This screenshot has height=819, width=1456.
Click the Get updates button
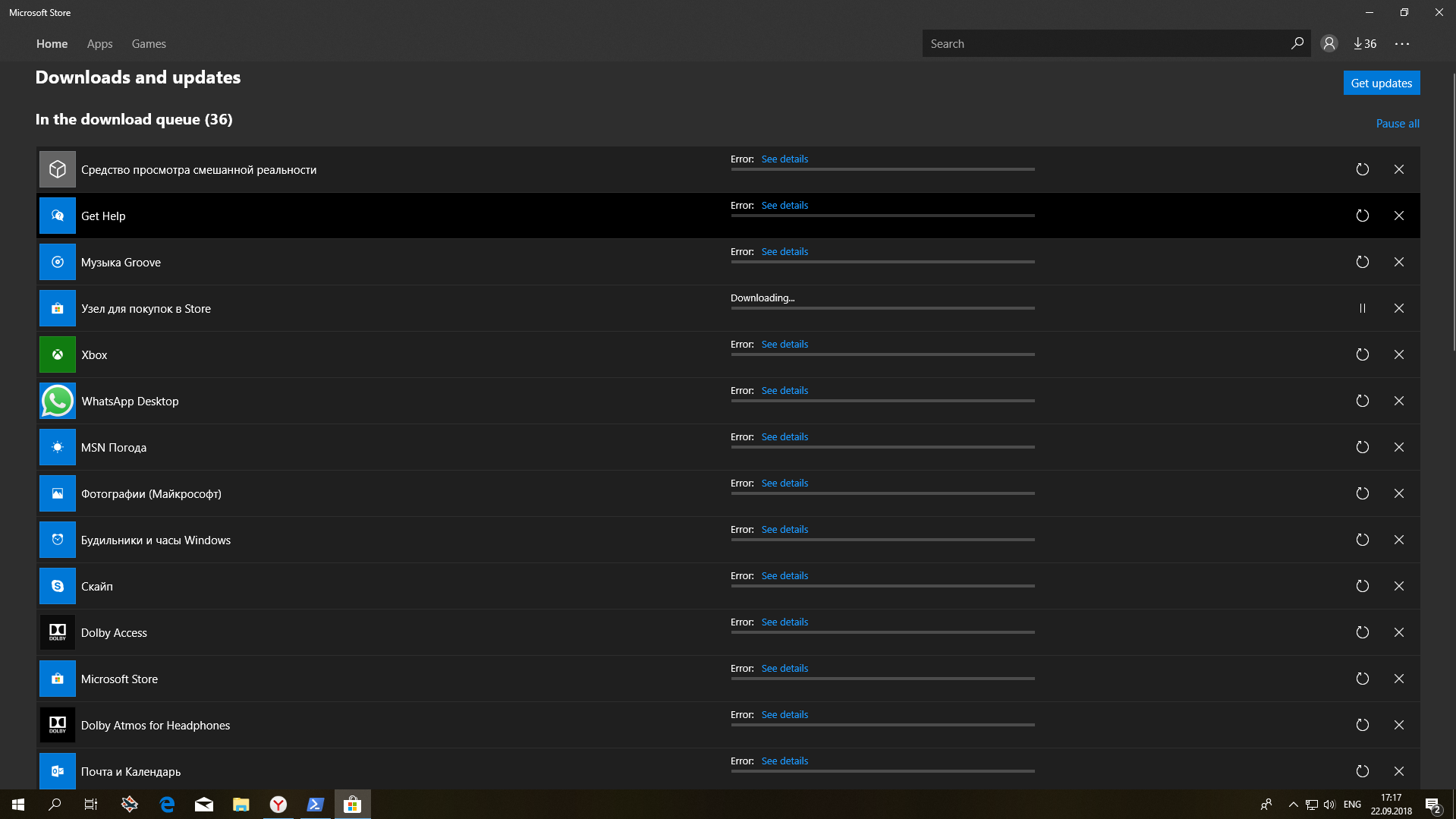point(1381,83)
